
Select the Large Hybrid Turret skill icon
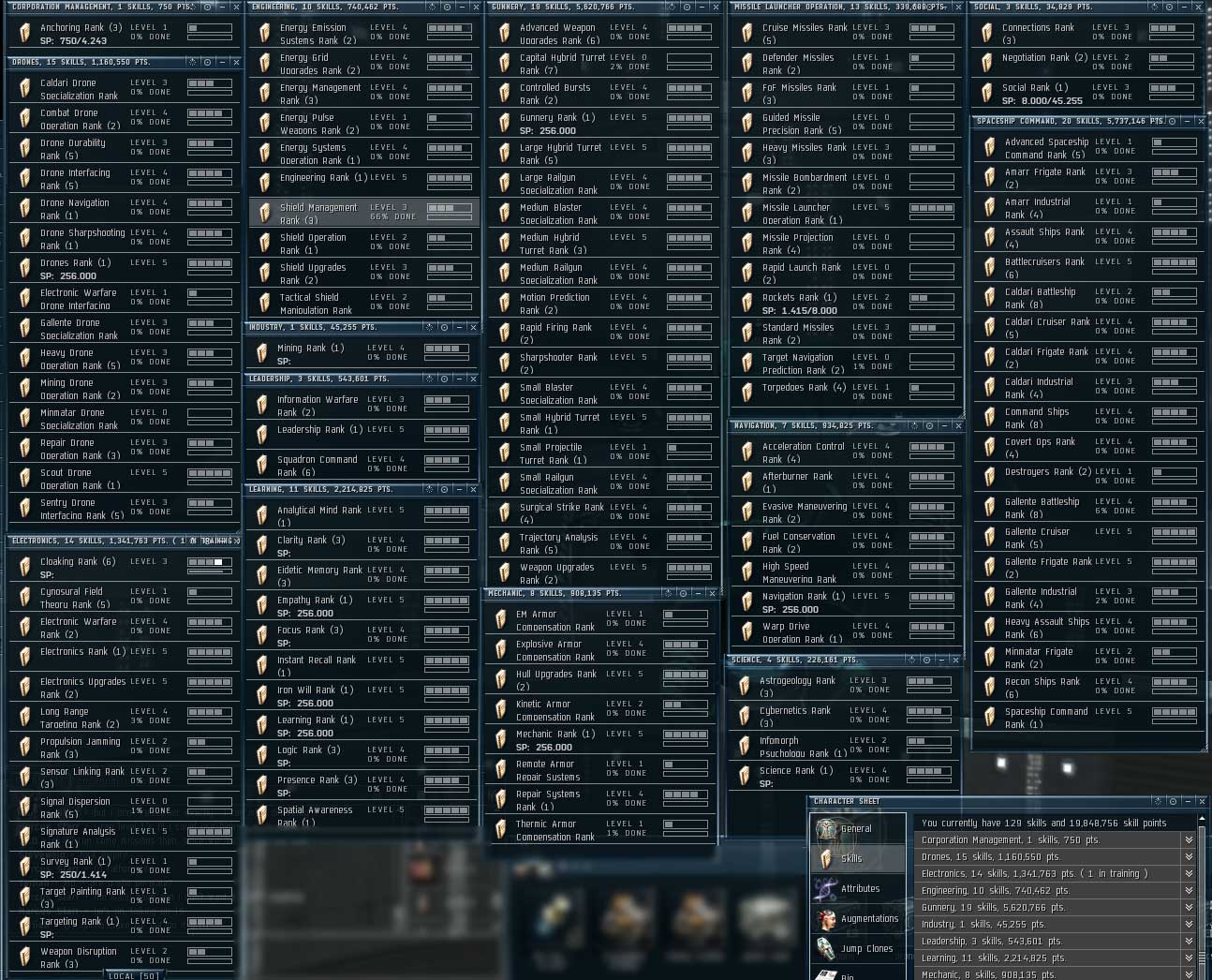505,154
